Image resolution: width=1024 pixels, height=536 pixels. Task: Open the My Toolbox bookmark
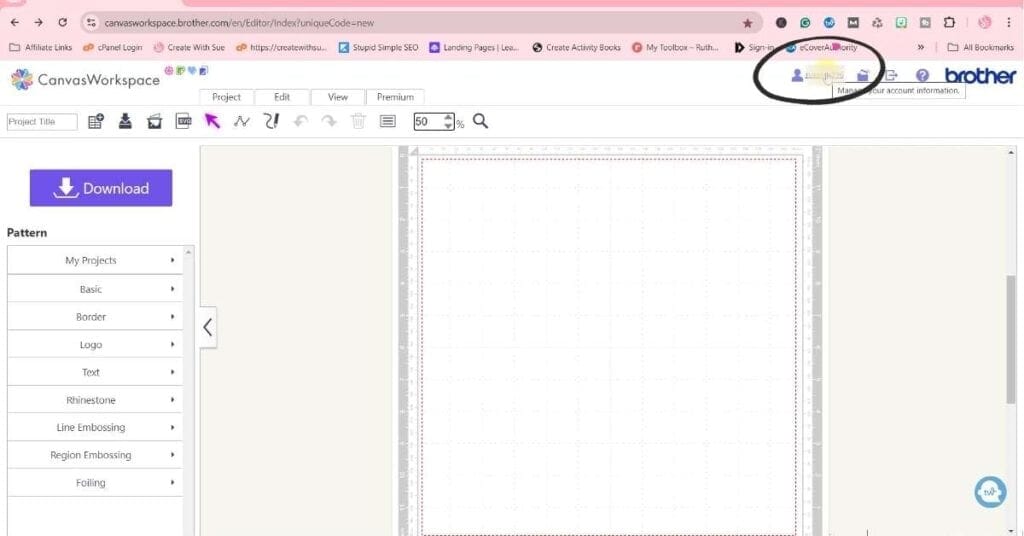[x=675, y=48]
